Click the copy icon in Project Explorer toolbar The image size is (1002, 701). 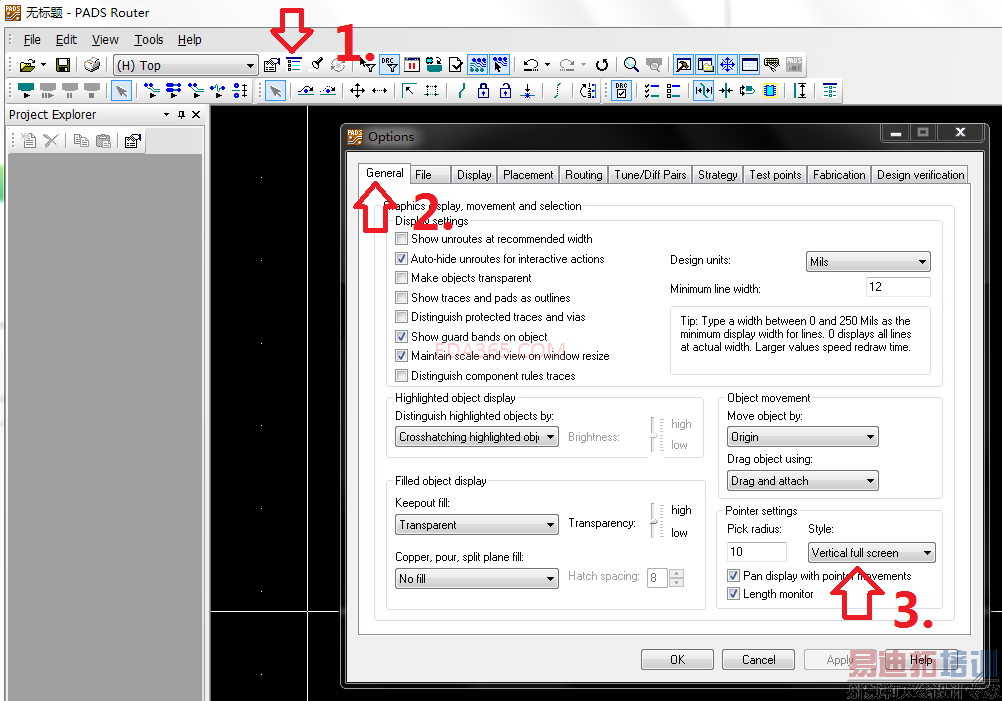click(81, 141)
